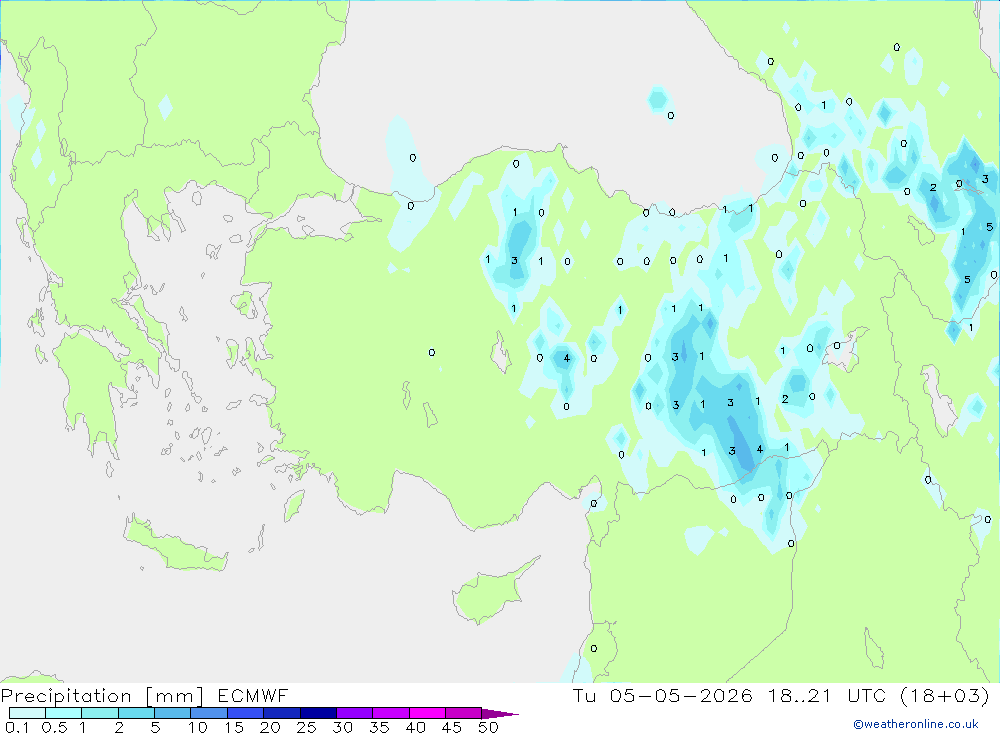Click the 30–35 mm purple legend swatch
1000x733 pixels.
(x=355, y=713)
